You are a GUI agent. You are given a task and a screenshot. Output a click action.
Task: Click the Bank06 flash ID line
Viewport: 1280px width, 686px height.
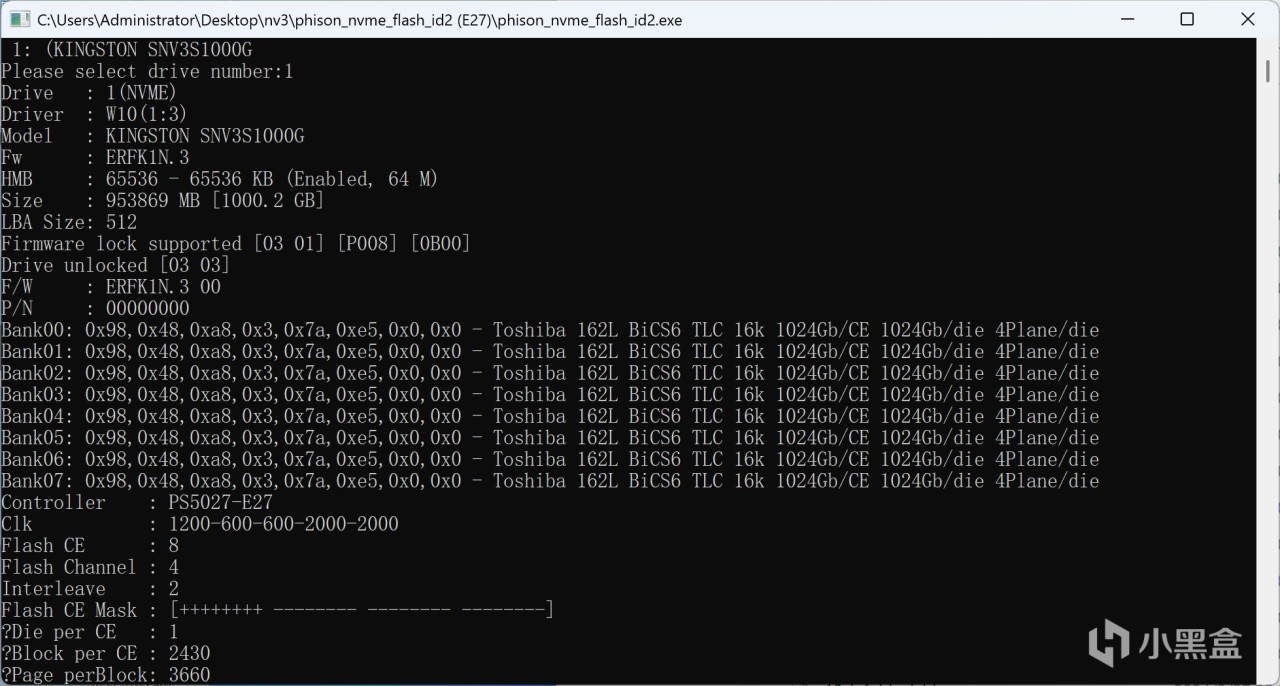coord(550,459)
